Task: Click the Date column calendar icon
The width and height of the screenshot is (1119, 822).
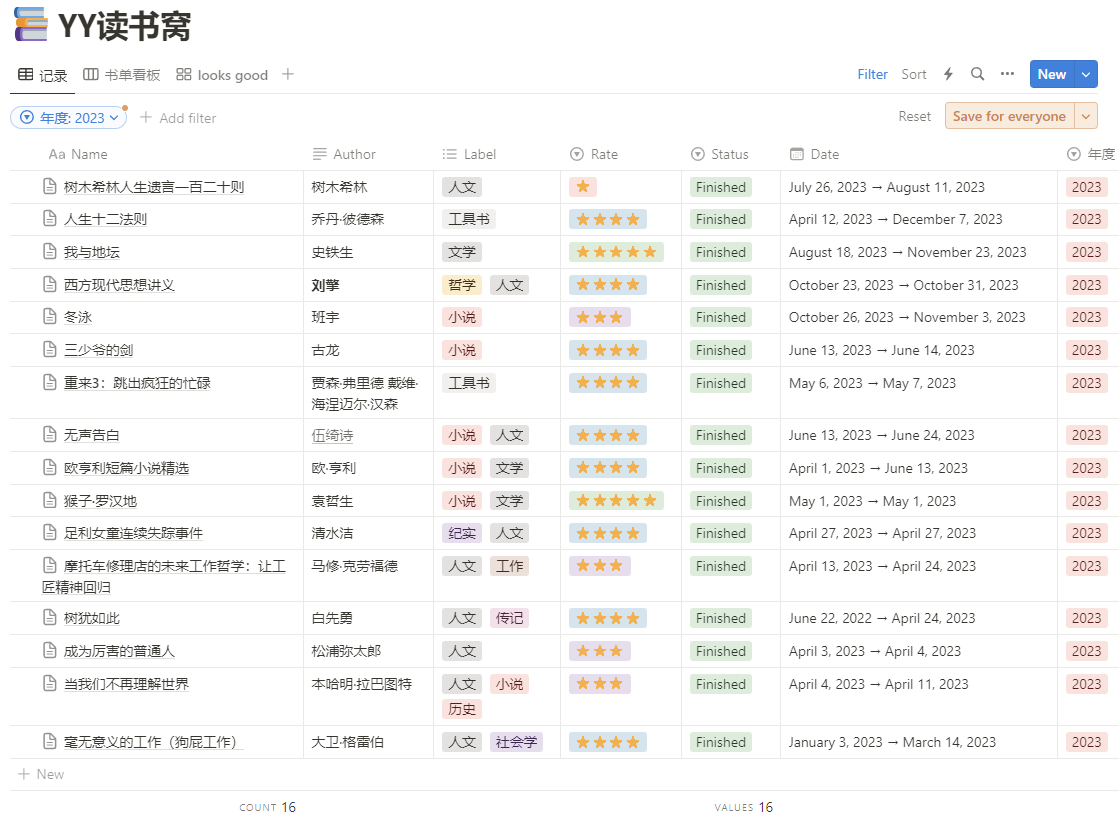Action: 796,154
